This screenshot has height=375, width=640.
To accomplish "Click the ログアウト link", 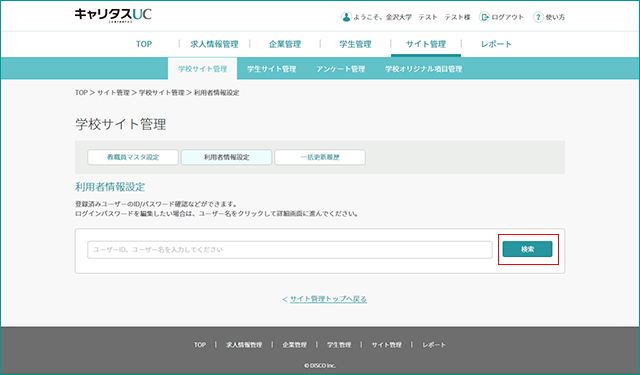I will click(x=507, y=17).
